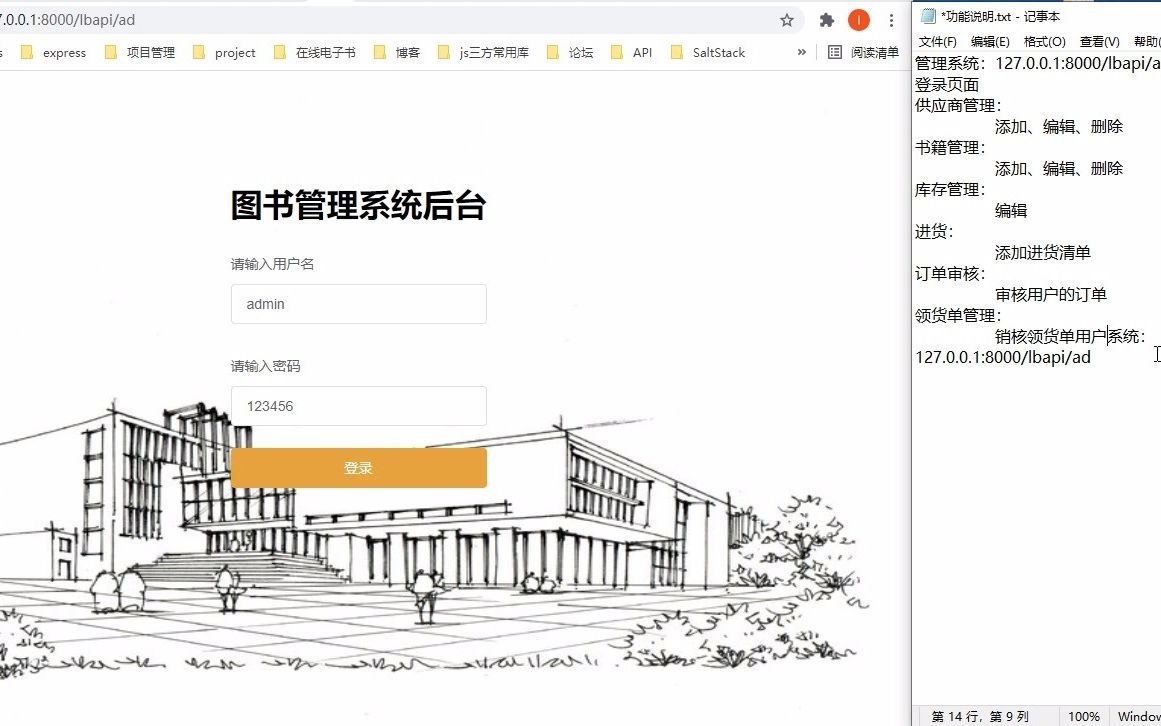Open the 文件(F) menu in Notepad
This screenshot has height=726, width=1161.
click(x=937, y=41)
